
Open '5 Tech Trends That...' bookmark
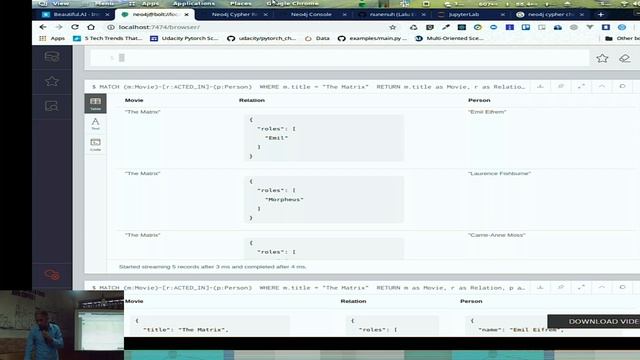pyautogui.click(x=108, y=38)
